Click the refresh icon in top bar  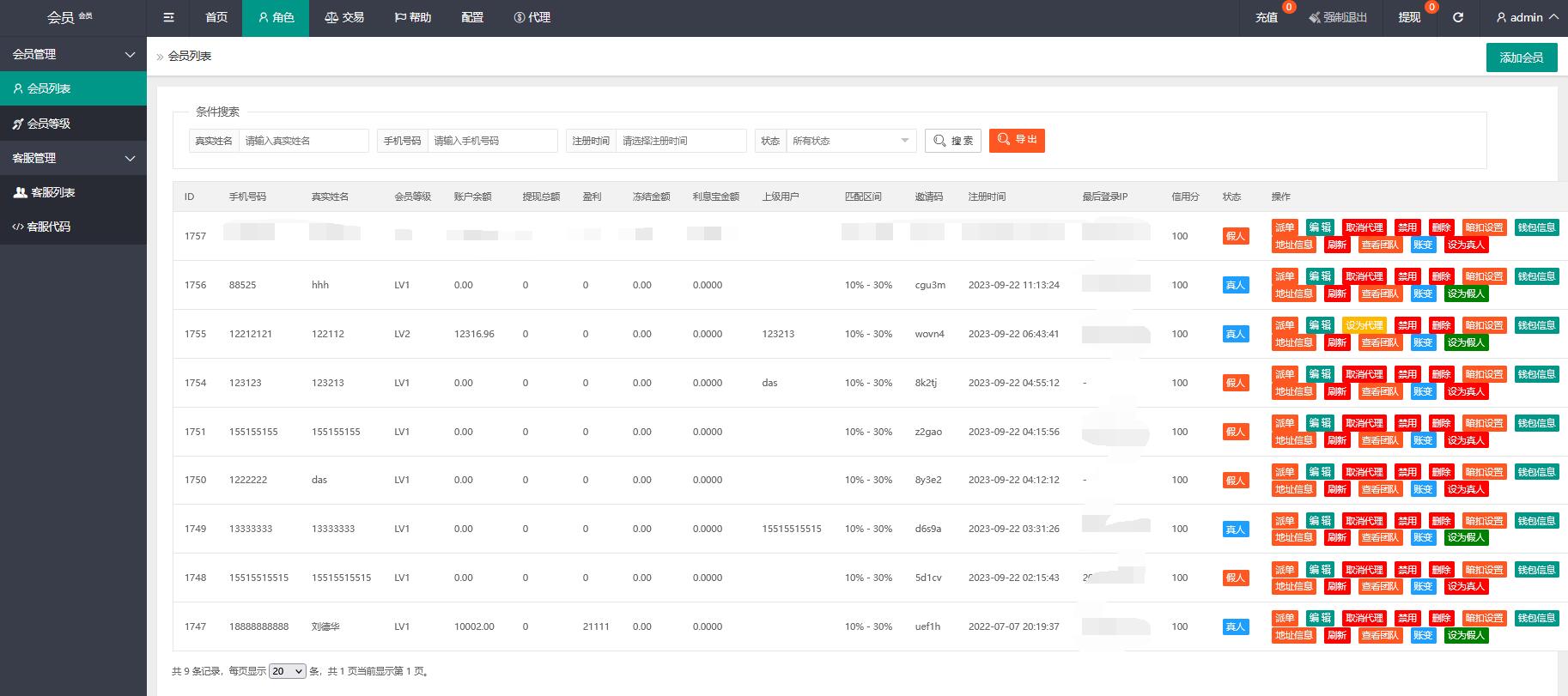pyautogui.click(x=1457, y=17)
